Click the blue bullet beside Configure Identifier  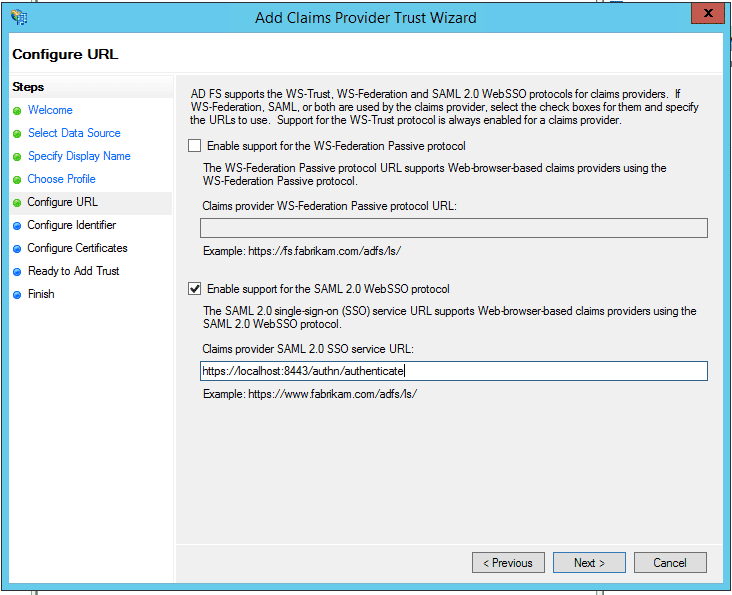pos(17,226)
